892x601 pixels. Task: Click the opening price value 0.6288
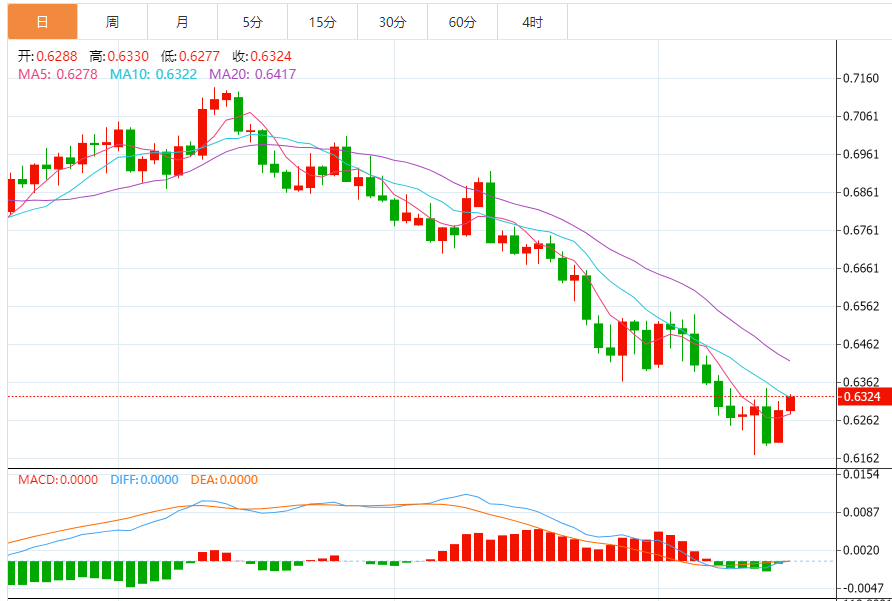[x=57, y=56]
